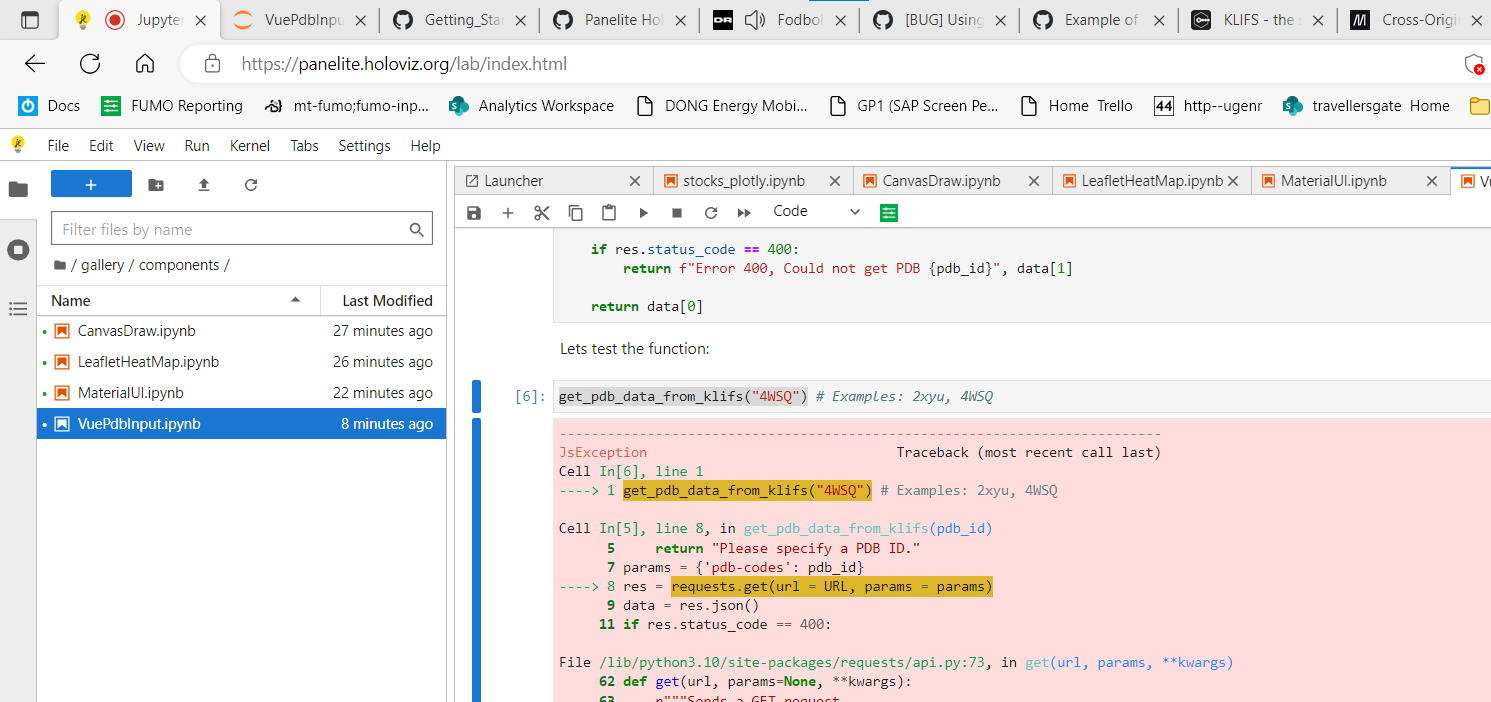Screen dimensions: 1491x702
Task: Click the address bar URL
Action: click(404, 64)
